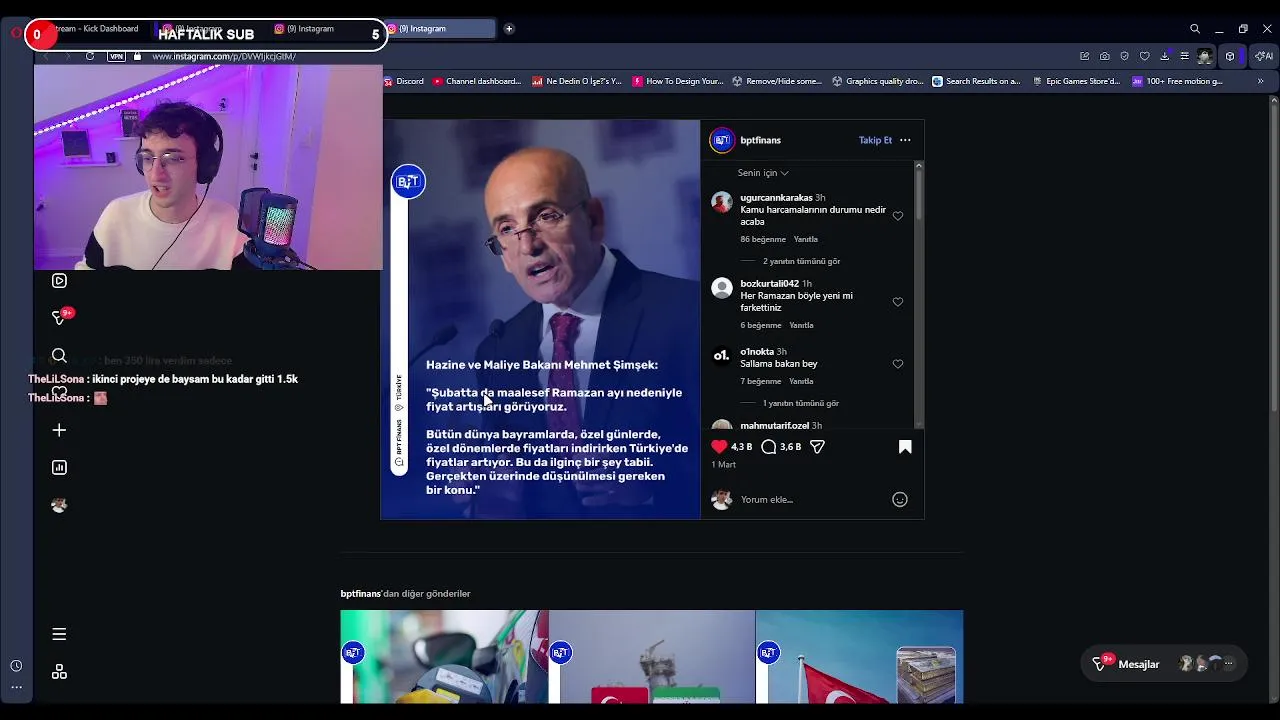Like o1nokta's comment
Image resolution: width=1280 pixels, height=720 pixels.
click(897, 364)
